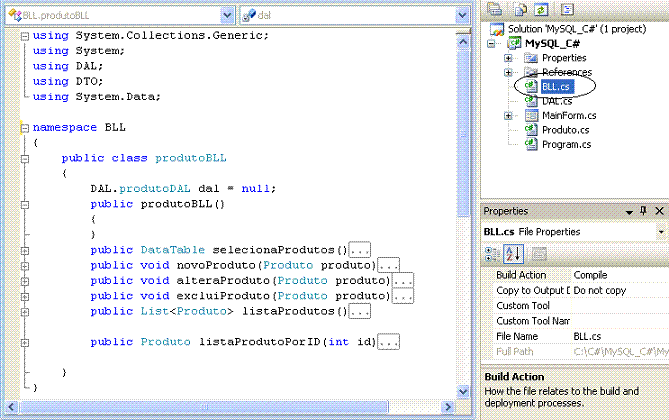This screenshot has width=669, height=420.
Task: Click the C# file icon beside Program.cs
Action: pos(531,144)
